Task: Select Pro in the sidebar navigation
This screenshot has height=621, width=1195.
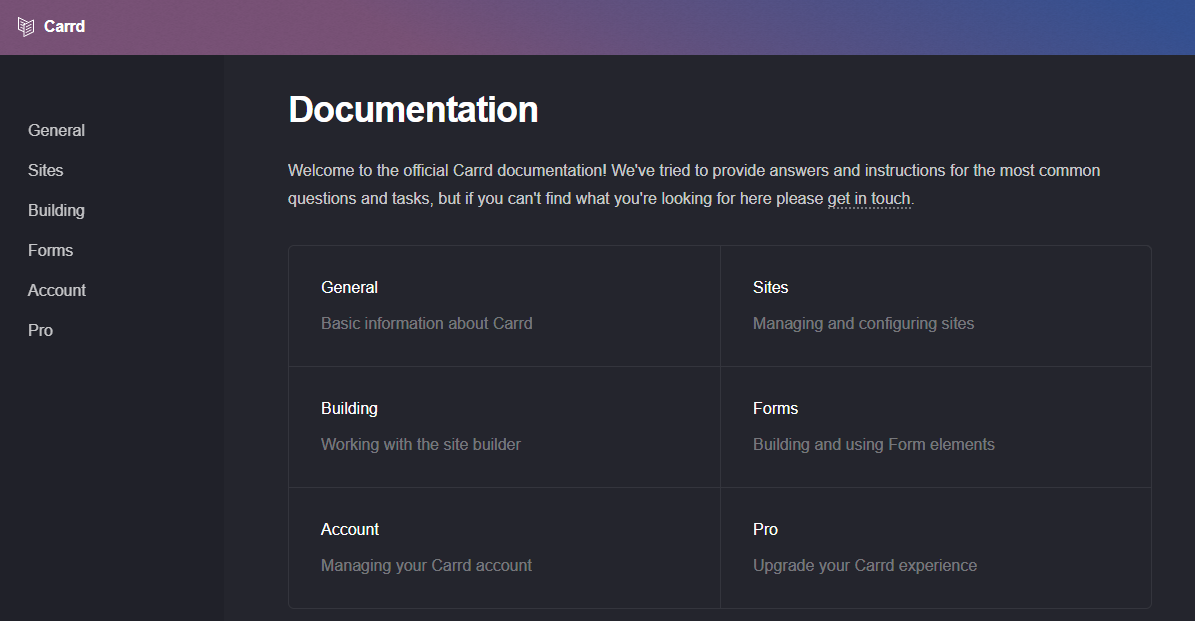Action: click(40, 330)
